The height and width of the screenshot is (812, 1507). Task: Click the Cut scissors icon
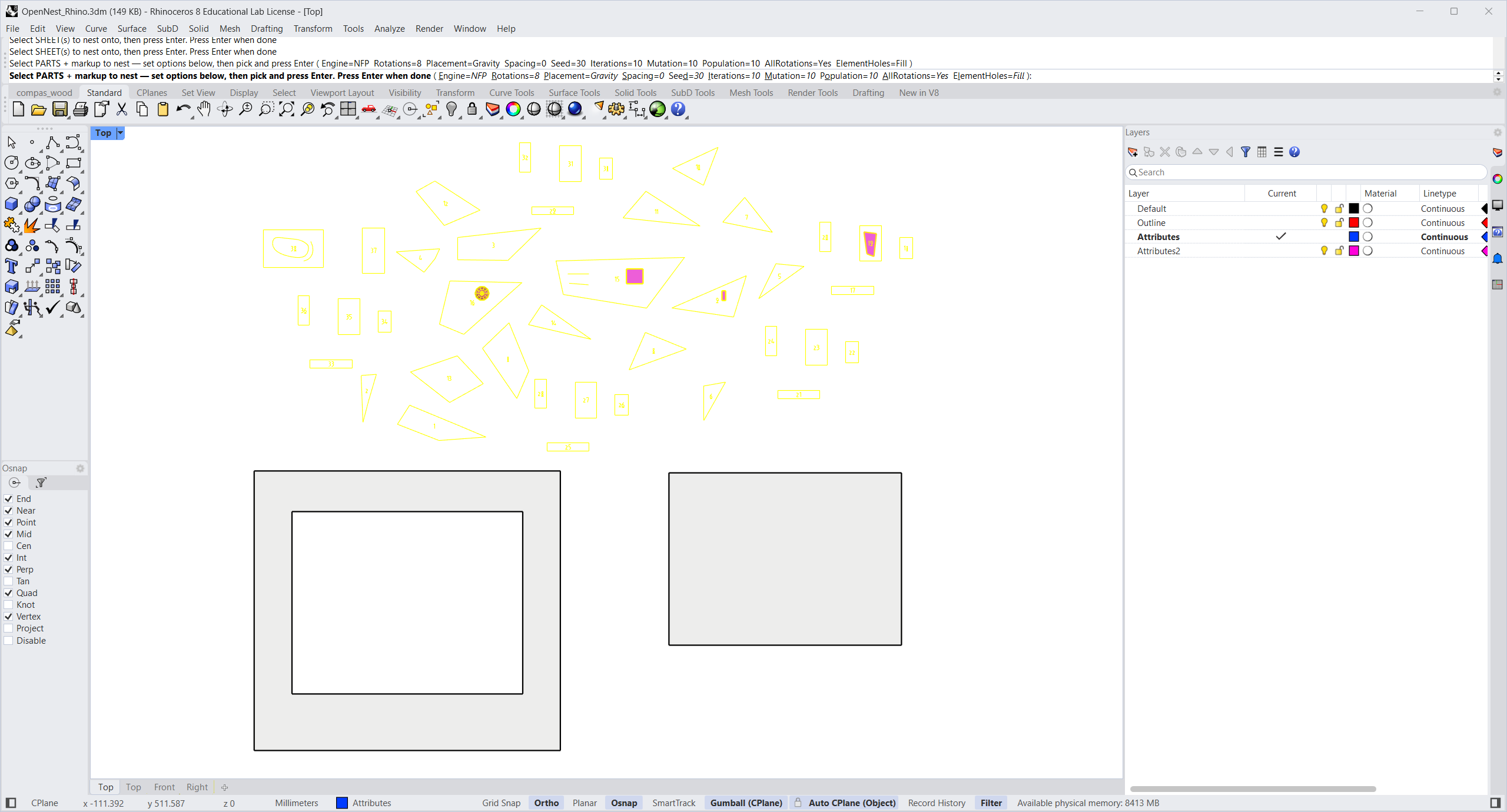point(122,109)
